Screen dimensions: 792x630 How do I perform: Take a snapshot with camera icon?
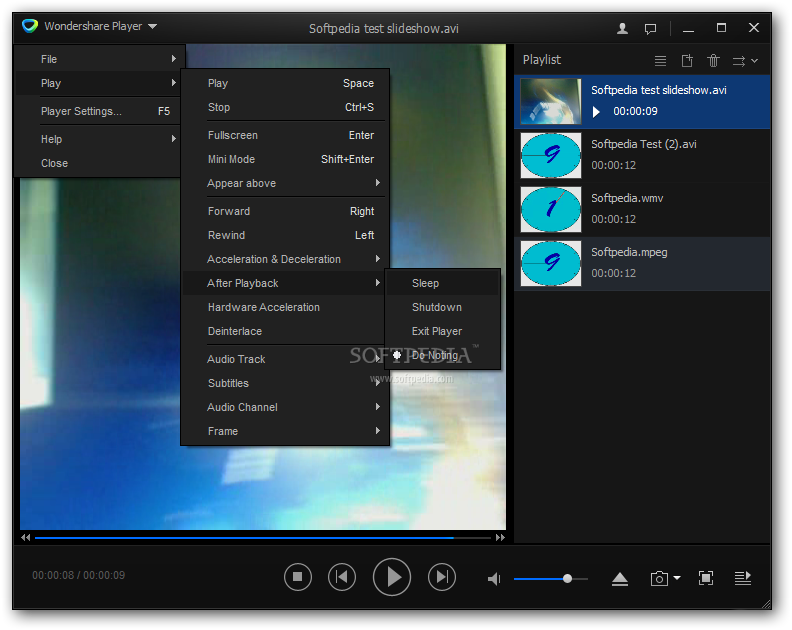coord(659,578)
